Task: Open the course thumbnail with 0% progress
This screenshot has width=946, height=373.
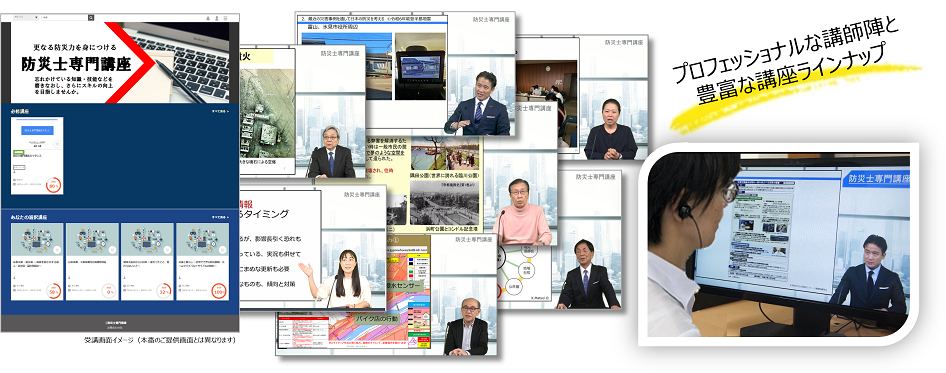Action: pos(92,240)
